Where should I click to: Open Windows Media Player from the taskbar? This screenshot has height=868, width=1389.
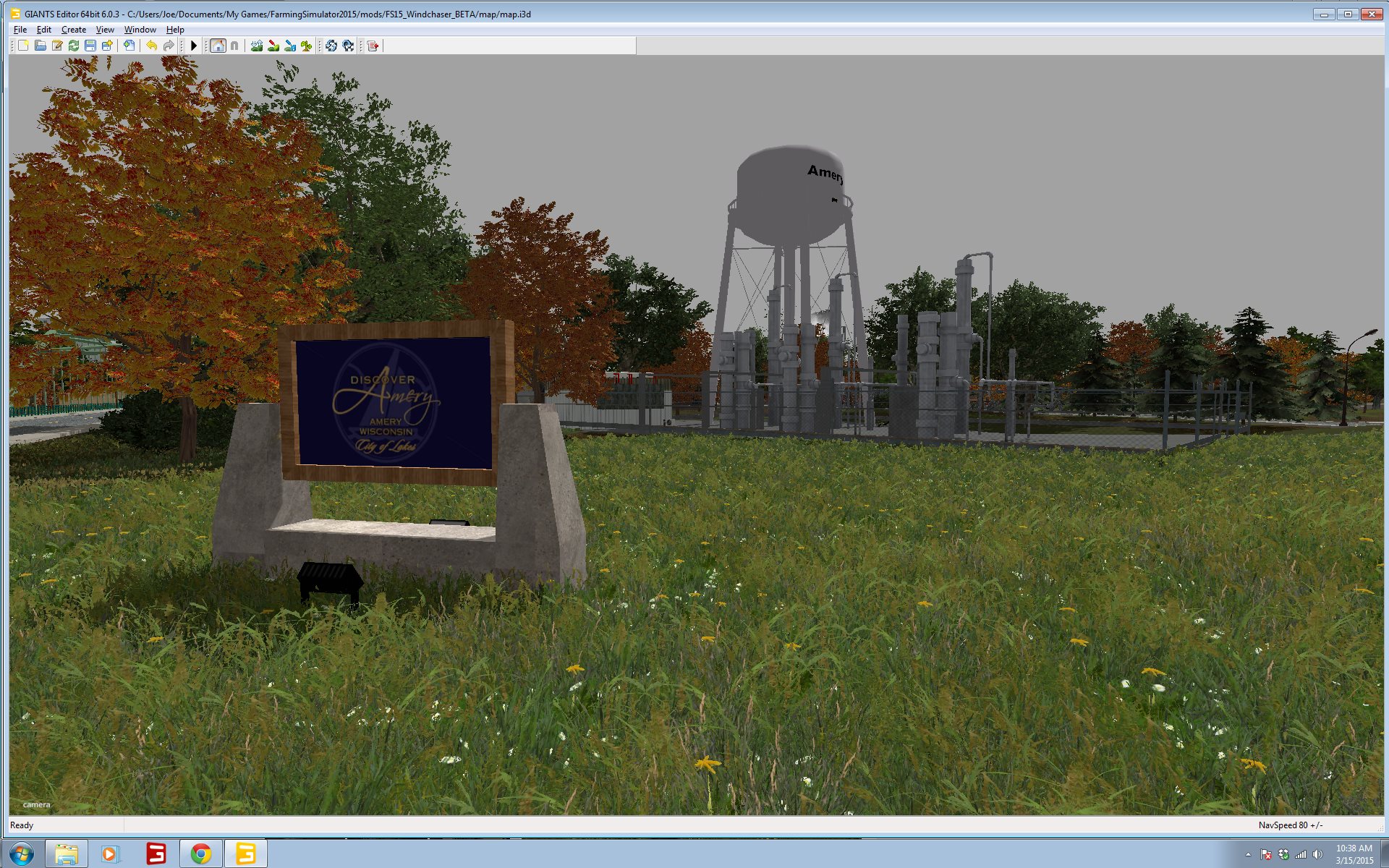click(110, 854)
